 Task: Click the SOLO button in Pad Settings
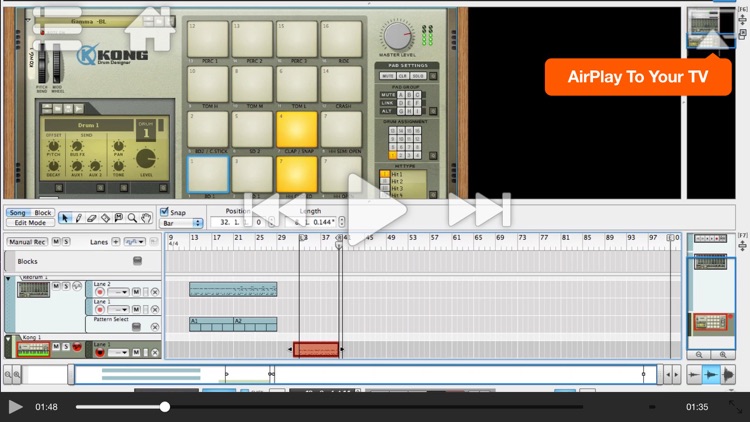click(x=418, y=76)
